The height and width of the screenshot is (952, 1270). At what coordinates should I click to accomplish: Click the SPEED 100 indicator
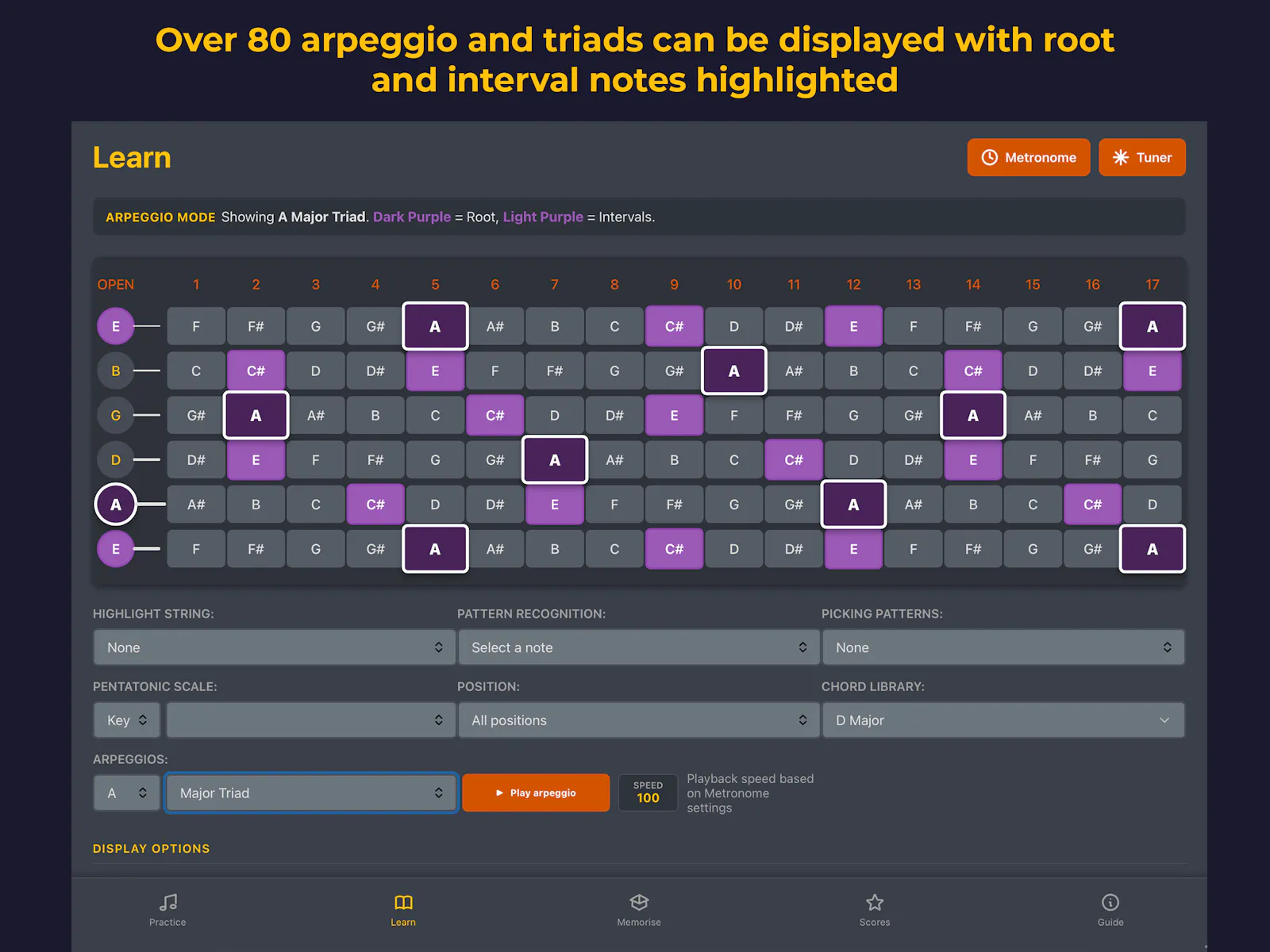click(648, 793)
